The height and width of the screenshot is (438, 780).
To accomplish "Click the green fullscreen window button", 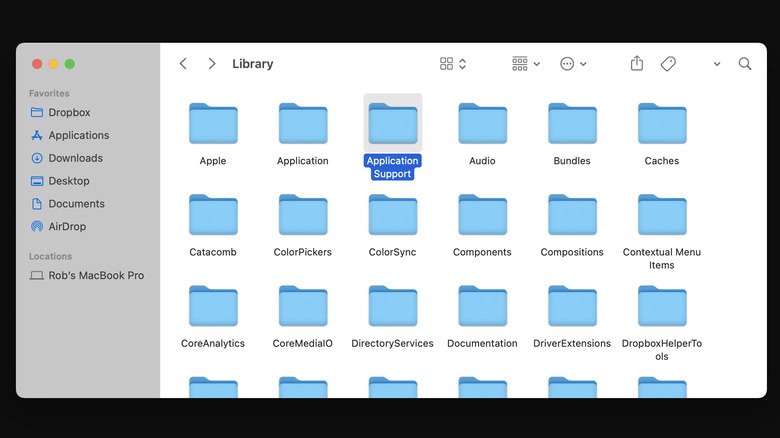I will coord(70,64).
